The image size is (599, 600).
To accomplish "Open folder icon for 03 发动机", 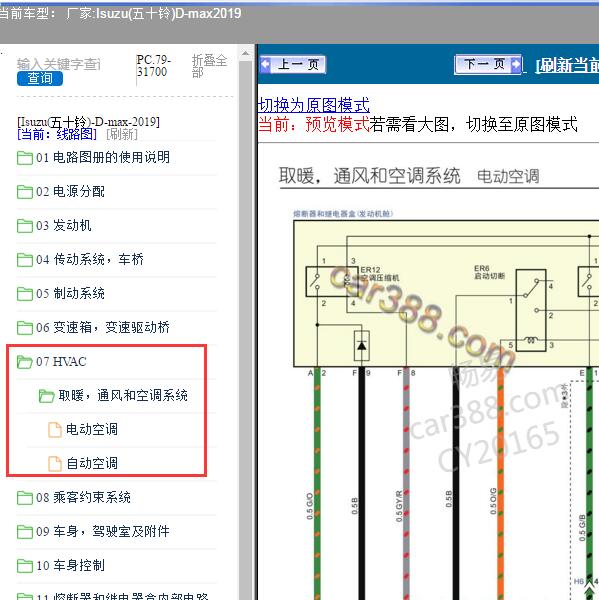I will pyautogui.click(x=25, y=226).
